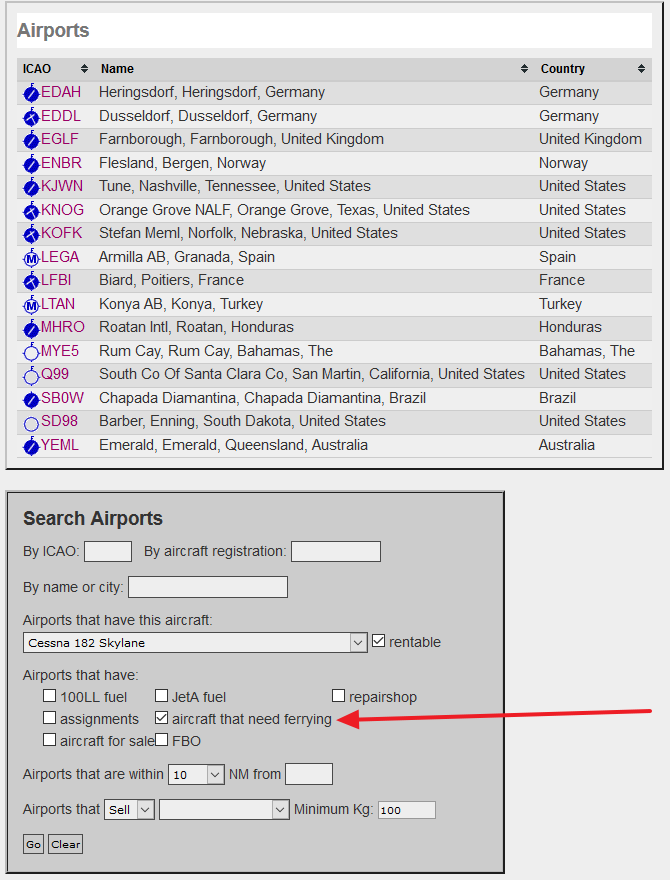Click the airport icon beside EDDL
This screenshot has width=670, height=880.
click(31, 117)
